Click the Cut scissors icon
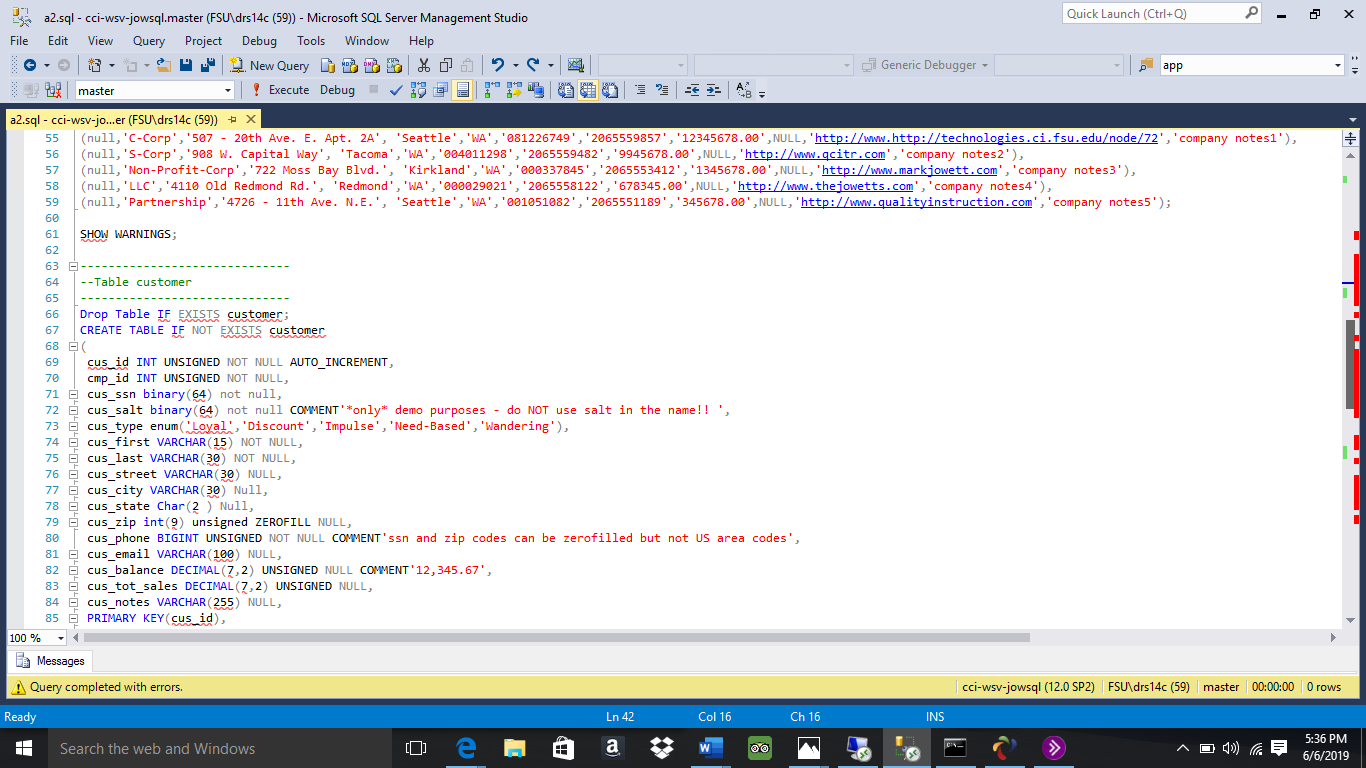Screen dimensions: 1366x768 [423, 65]
